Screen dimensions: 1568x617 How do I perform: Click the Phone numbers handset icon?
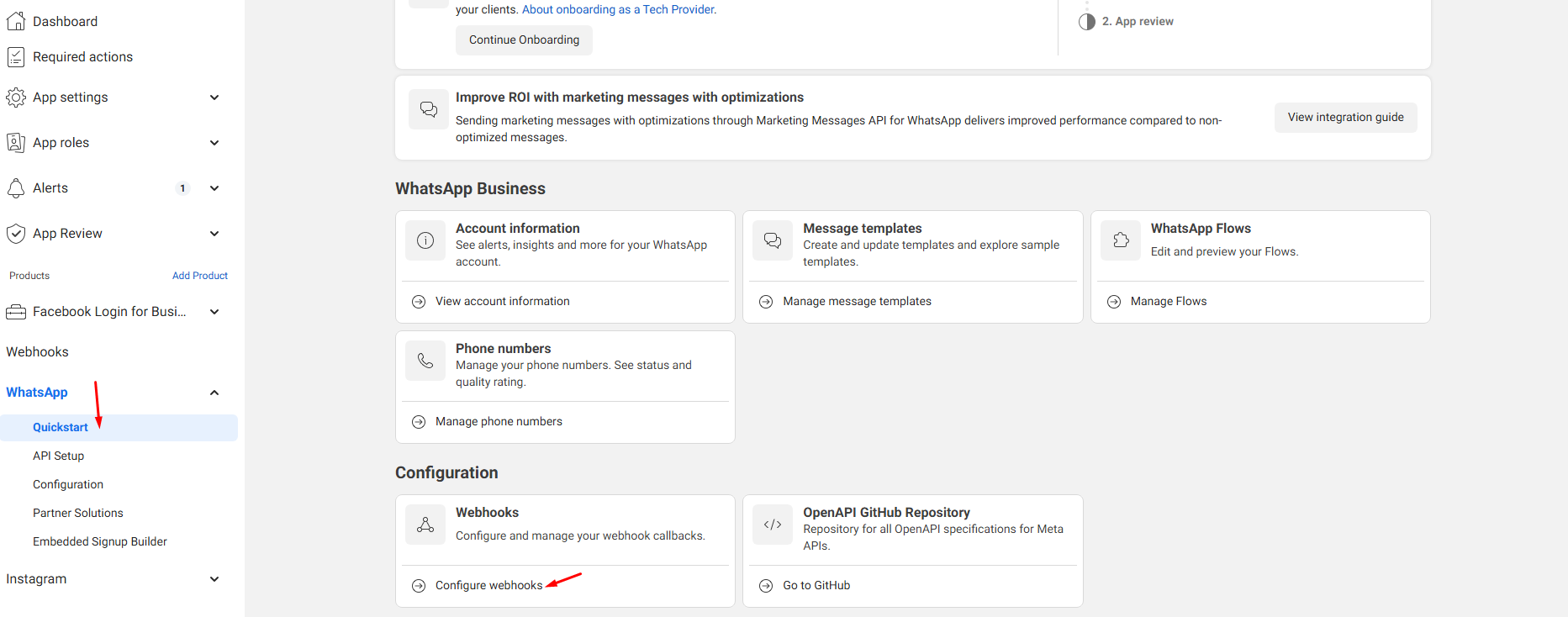pos(425,361)
